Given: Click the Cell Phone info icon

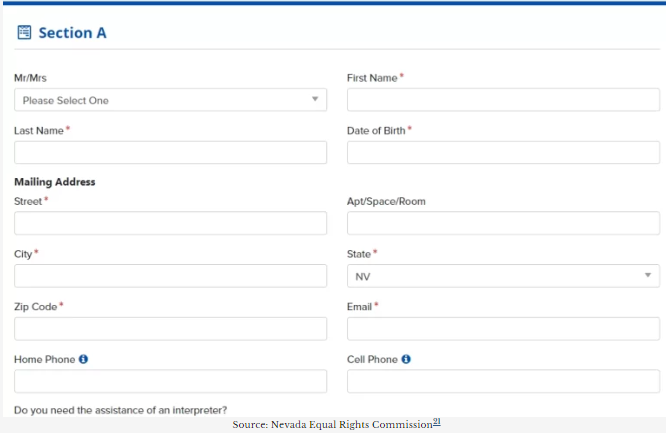Looking at the screenshot, I should [x=406, y=359].
